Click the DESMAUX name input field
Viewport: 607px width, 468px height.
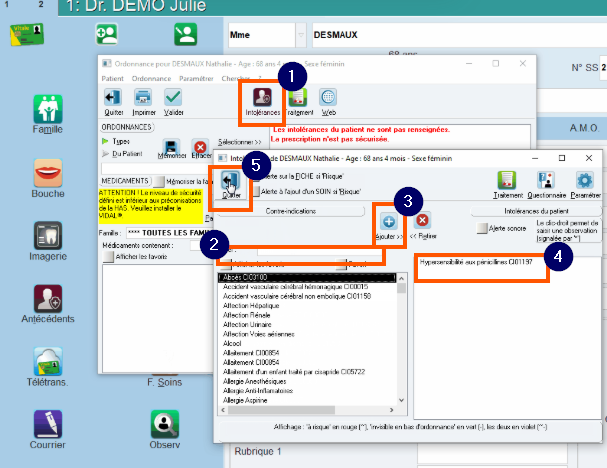coord(460,35)
